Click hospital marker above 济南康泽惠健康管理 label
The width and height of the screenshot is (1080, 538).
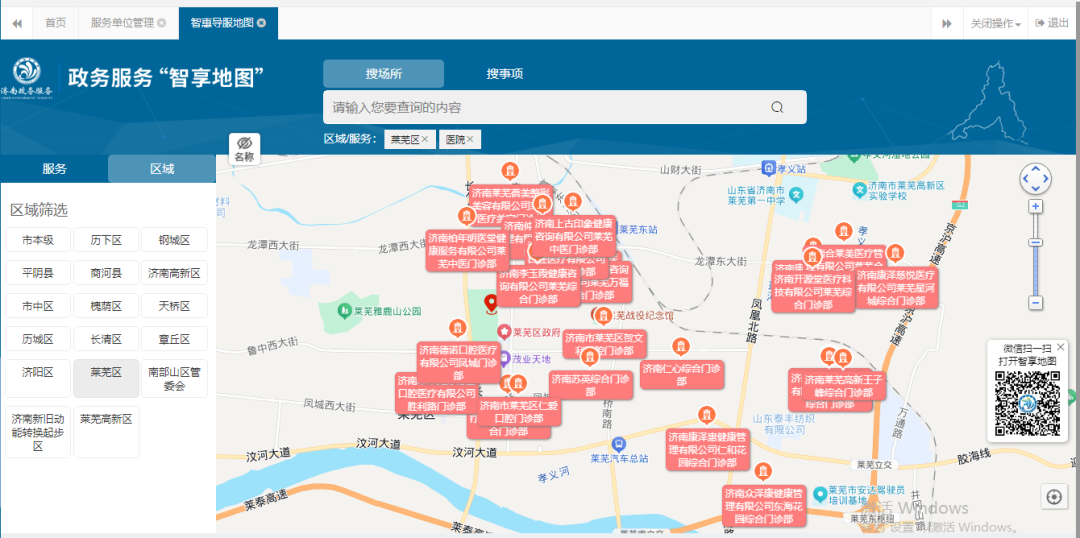coord(706,415)
